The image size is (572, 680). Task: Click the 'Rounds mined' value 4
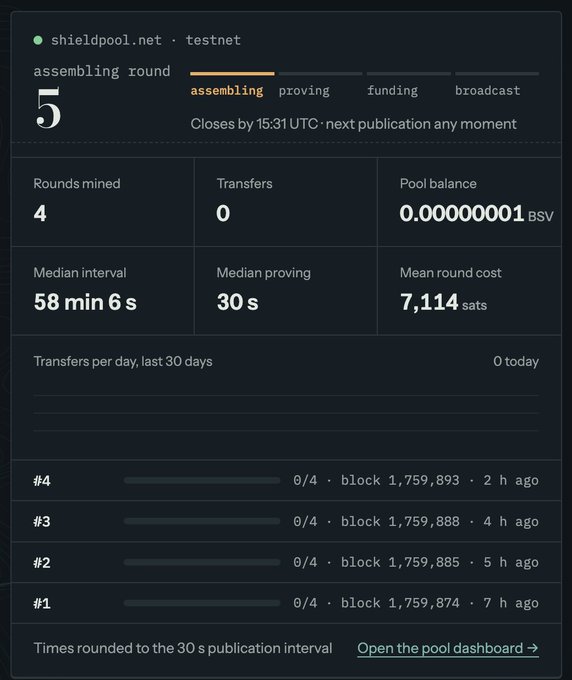click(40, 213)
